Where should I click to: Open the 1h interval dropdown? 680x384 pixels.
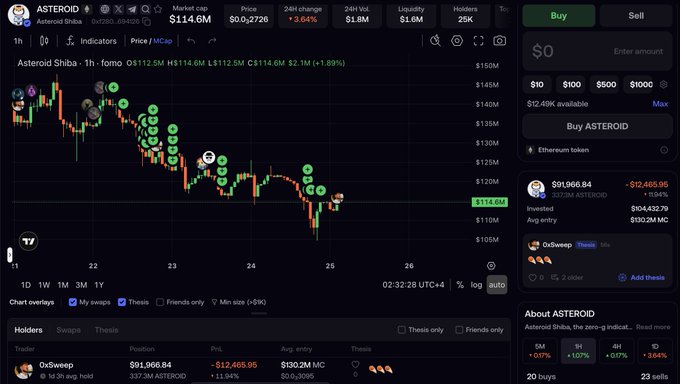(x=18, y=41)
